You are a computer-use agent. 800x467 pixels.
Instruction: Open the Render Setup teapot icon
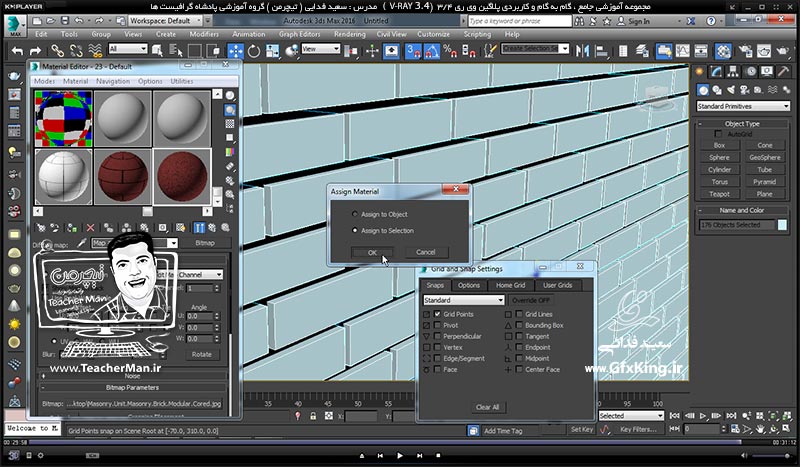click(x=745, y=51)
